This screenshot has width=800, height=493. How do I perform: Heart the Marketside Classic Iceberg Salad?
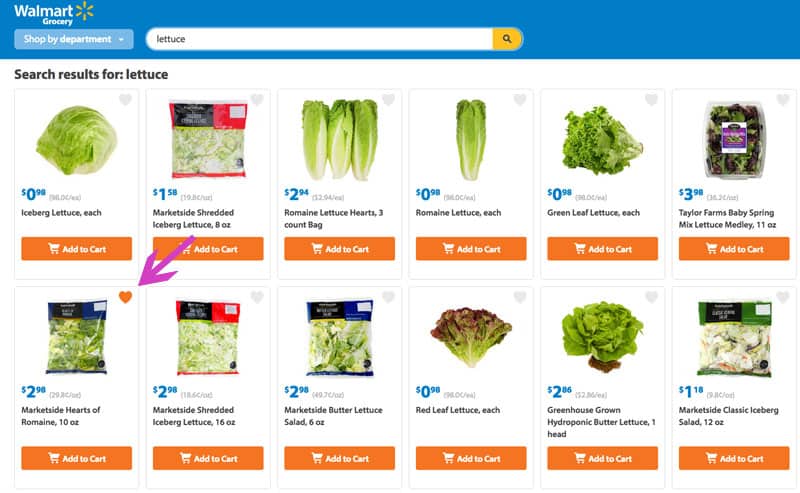(783, 297)
